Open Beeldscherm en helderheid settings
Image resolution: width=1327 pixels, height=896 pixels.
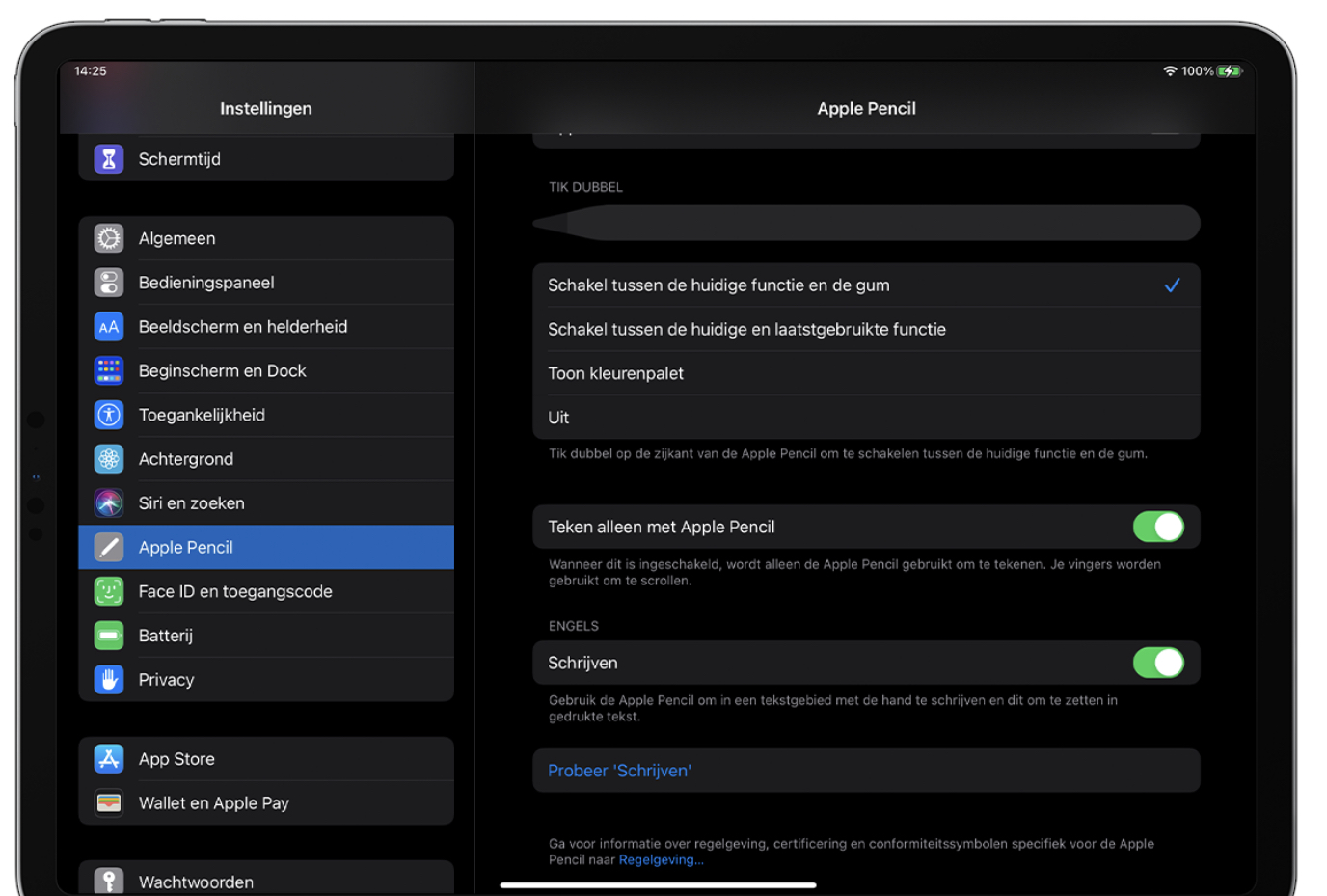click(x=266, y=327)
